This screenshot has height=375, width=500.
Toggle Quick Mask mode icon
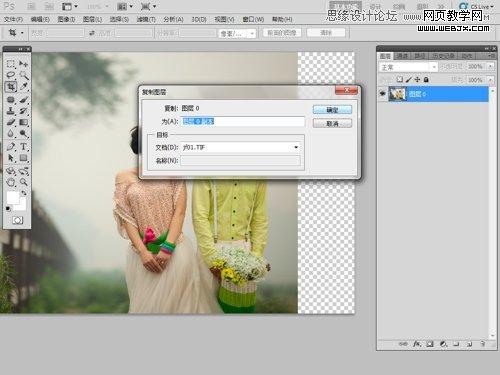click(x=17, y=220)
